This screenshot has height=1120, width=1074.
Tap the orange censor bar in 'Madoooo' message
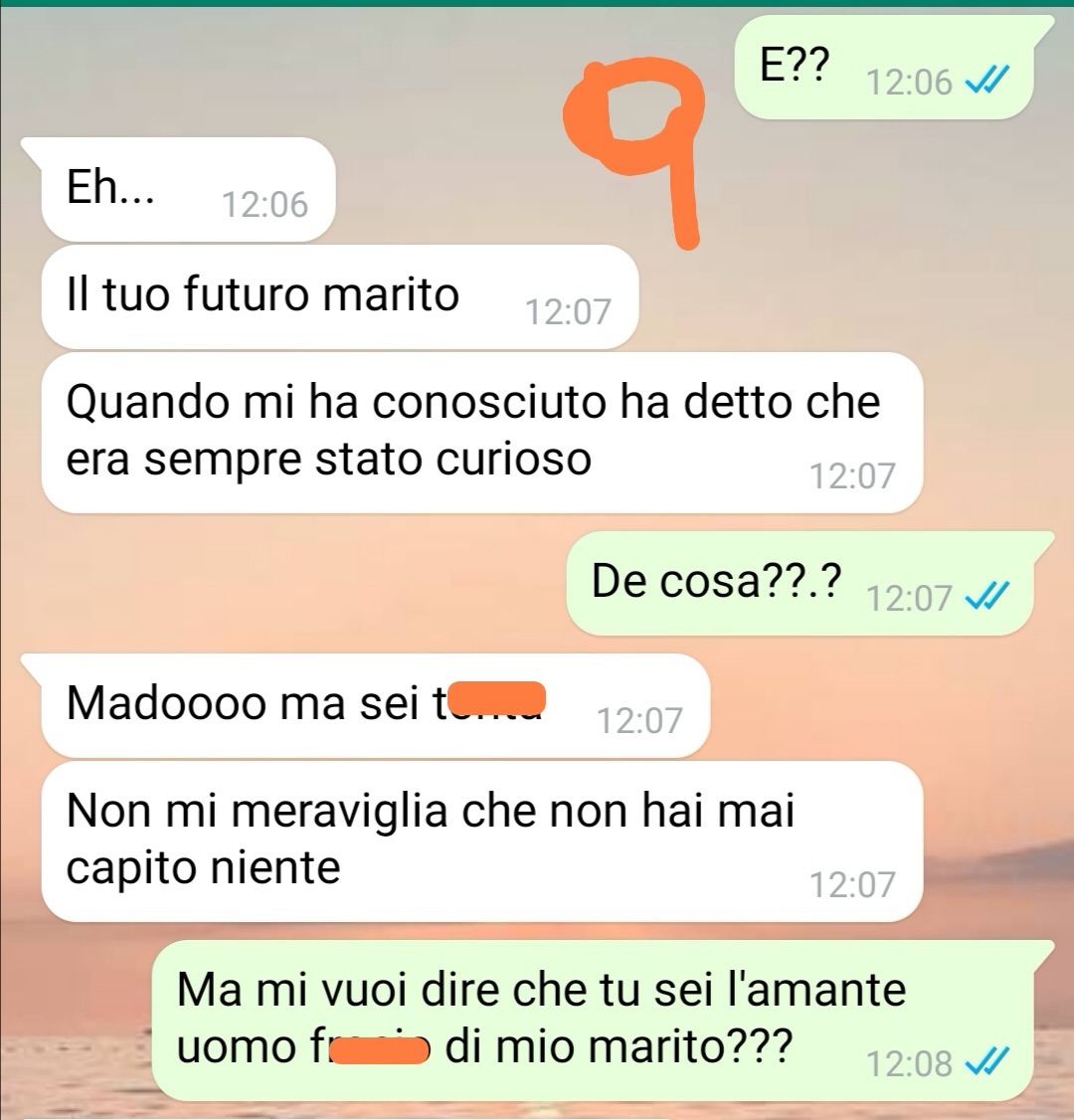(499, 698)
